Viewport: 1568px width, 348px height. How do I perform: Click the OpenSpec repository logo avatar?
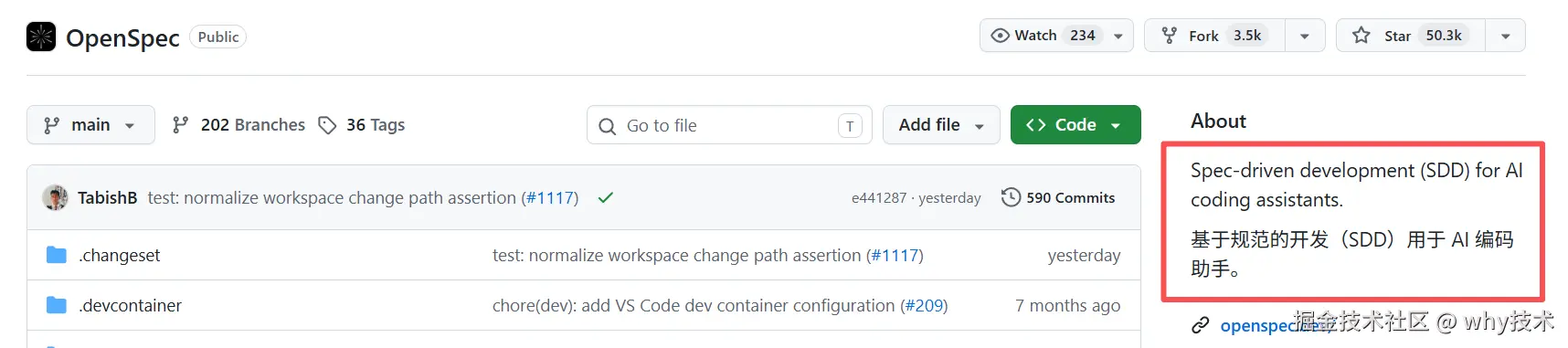[x=41, y=37]
